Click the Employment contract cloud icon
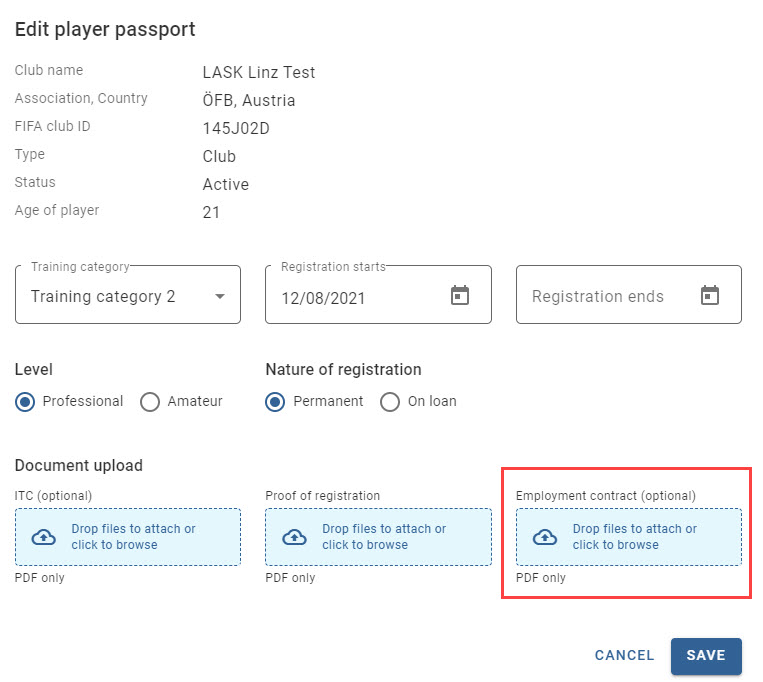The image size is (763, 682). pos(545,537)
